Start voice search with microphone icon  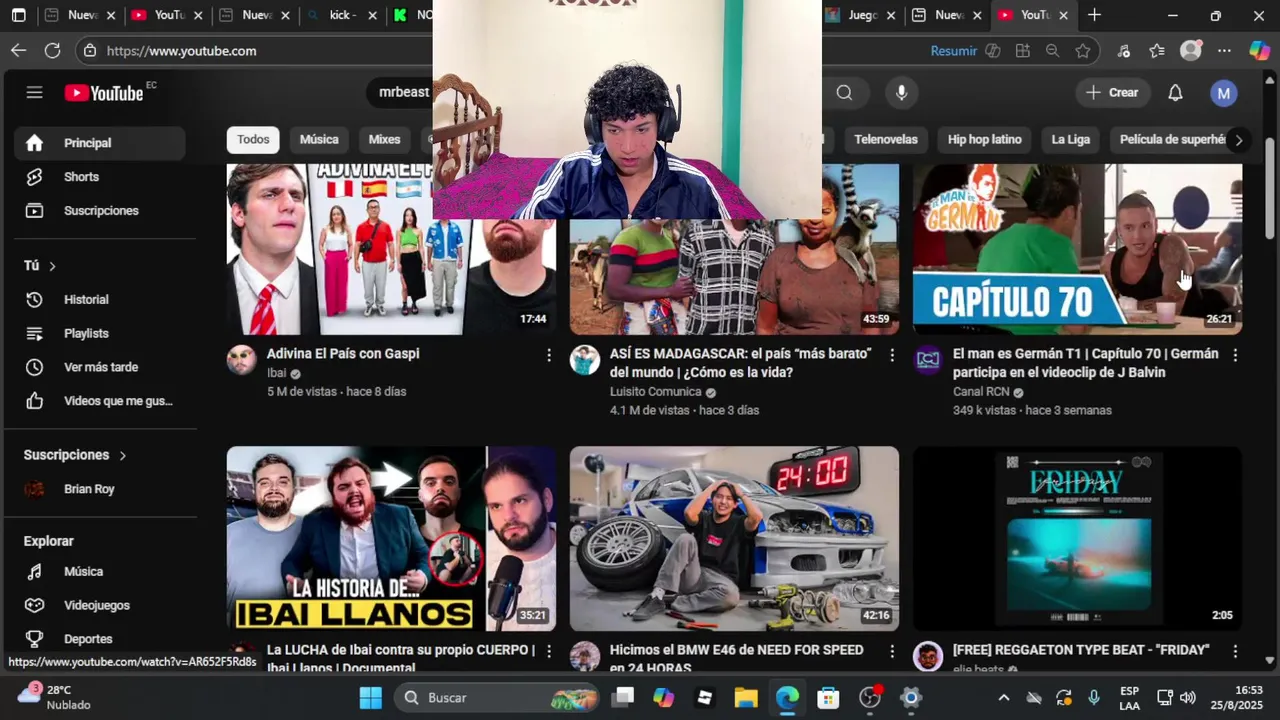click(901, 93)
